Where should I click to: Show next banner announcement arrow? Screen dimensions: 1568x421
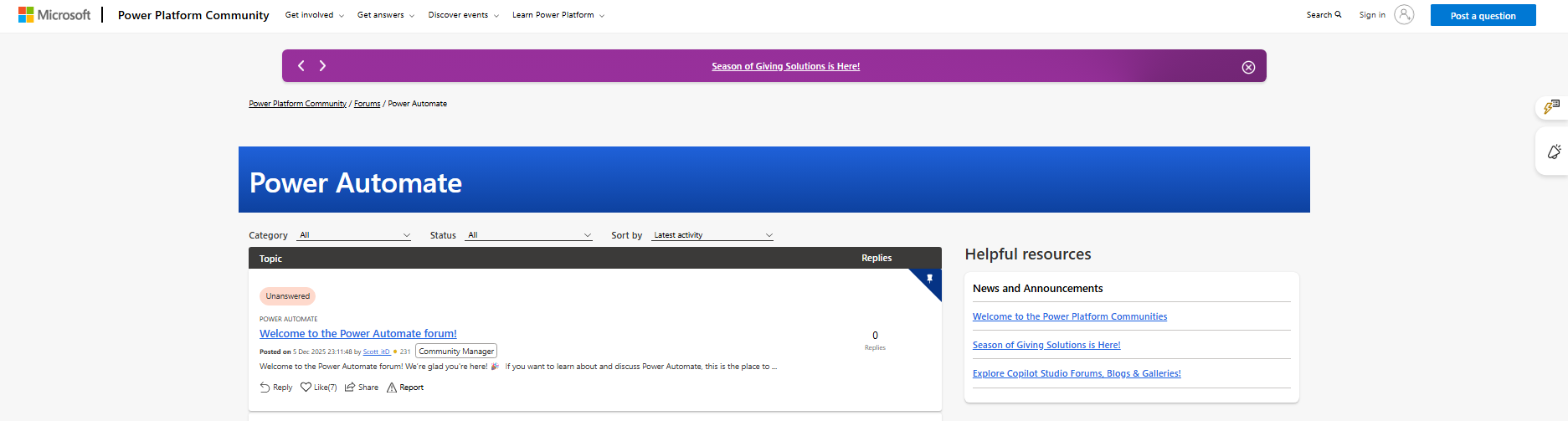(322, 65)
